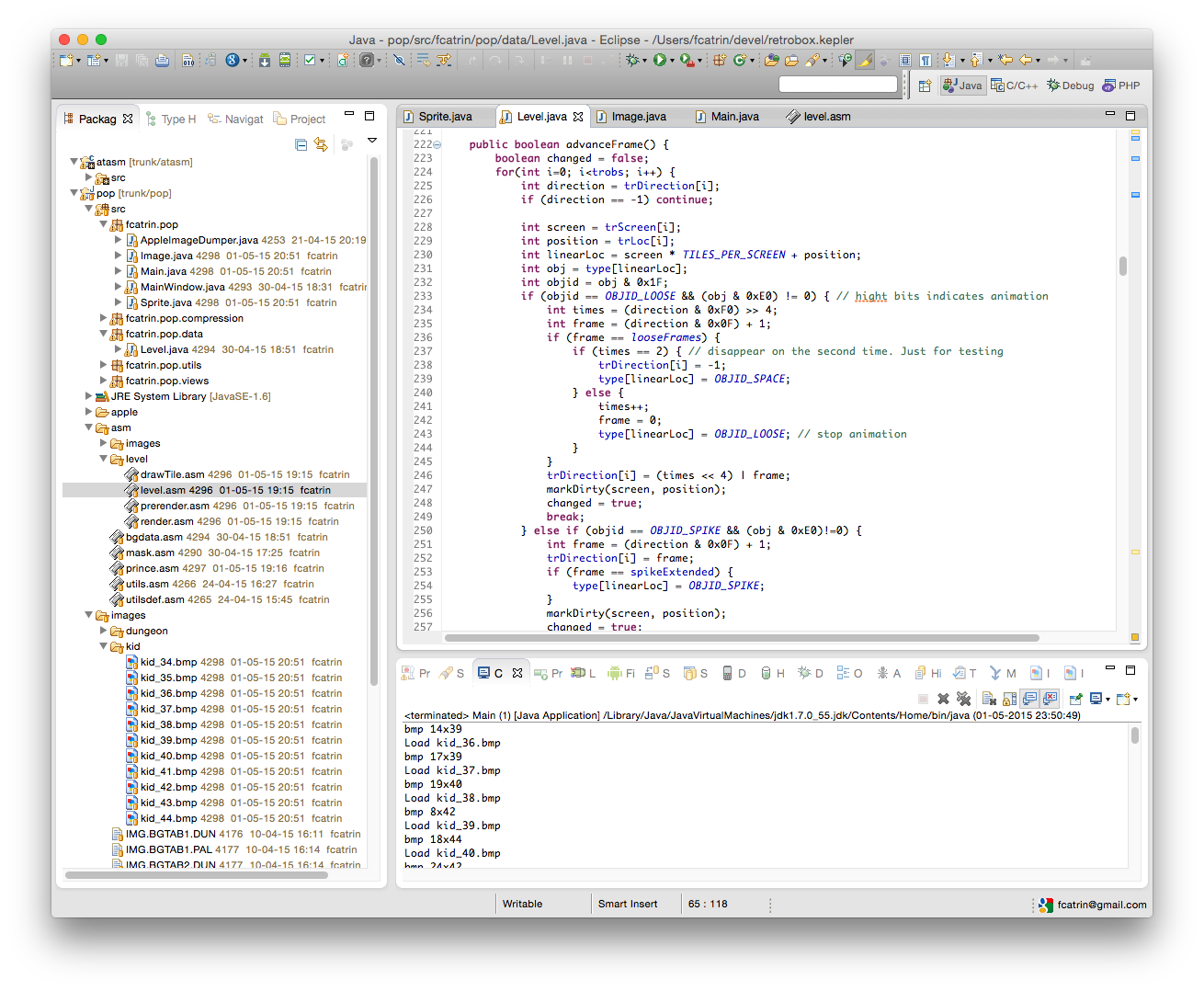Toggle Show Whitespace Characters pilcrow button
Image resolution: width=1204 pixels, height=991 pixels.
[x=926, y=61]
